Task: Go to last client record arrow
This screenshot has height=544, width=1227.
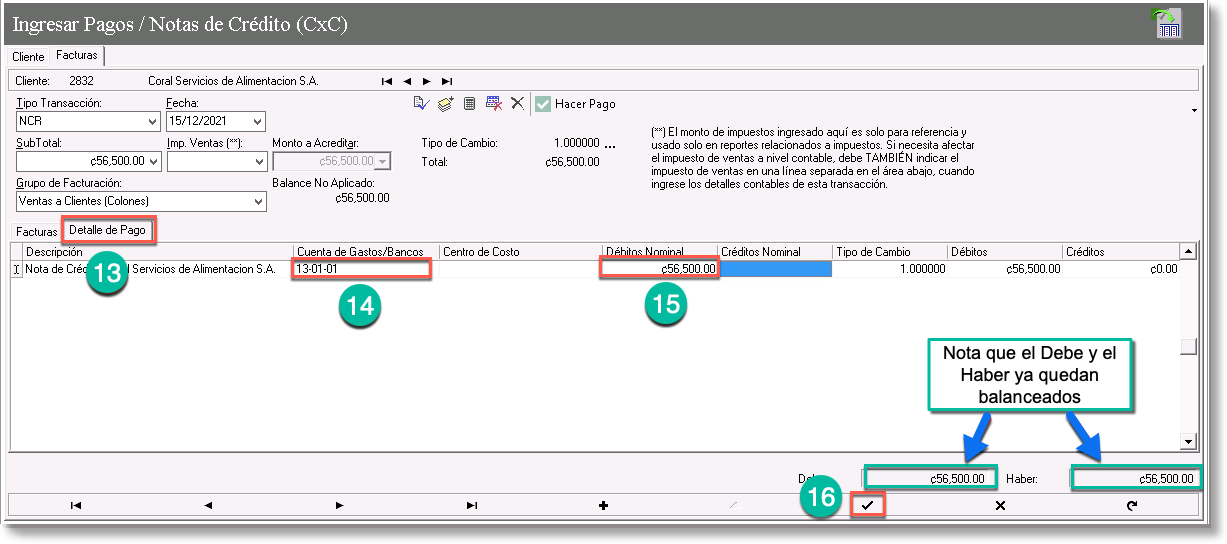Action: coord(447,81)
